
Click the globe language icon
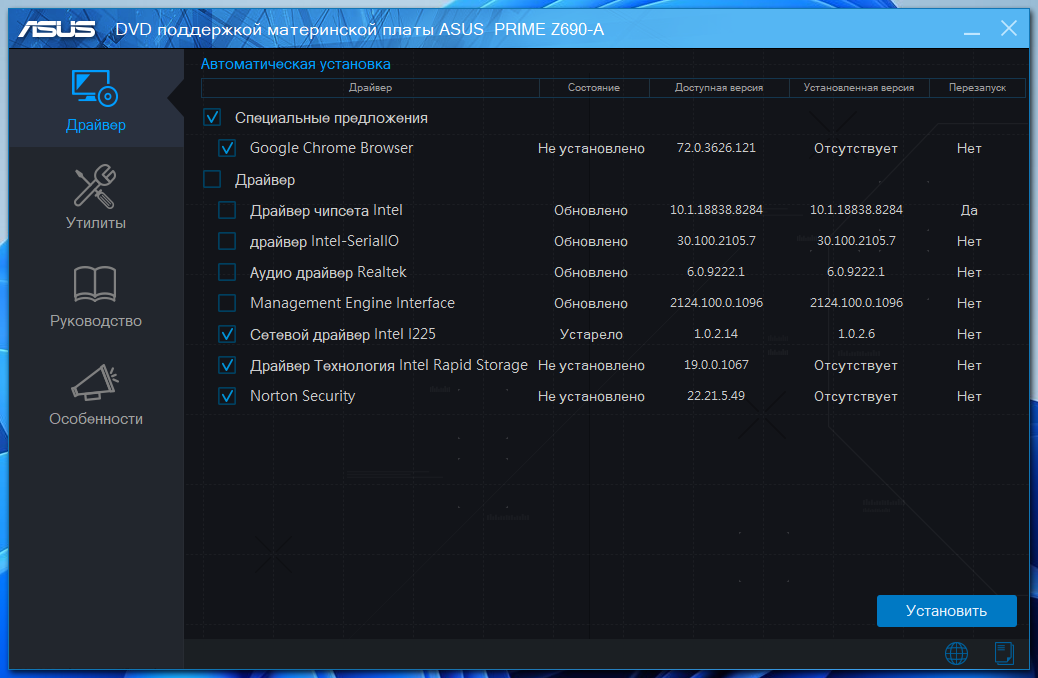tap(956, 654)
